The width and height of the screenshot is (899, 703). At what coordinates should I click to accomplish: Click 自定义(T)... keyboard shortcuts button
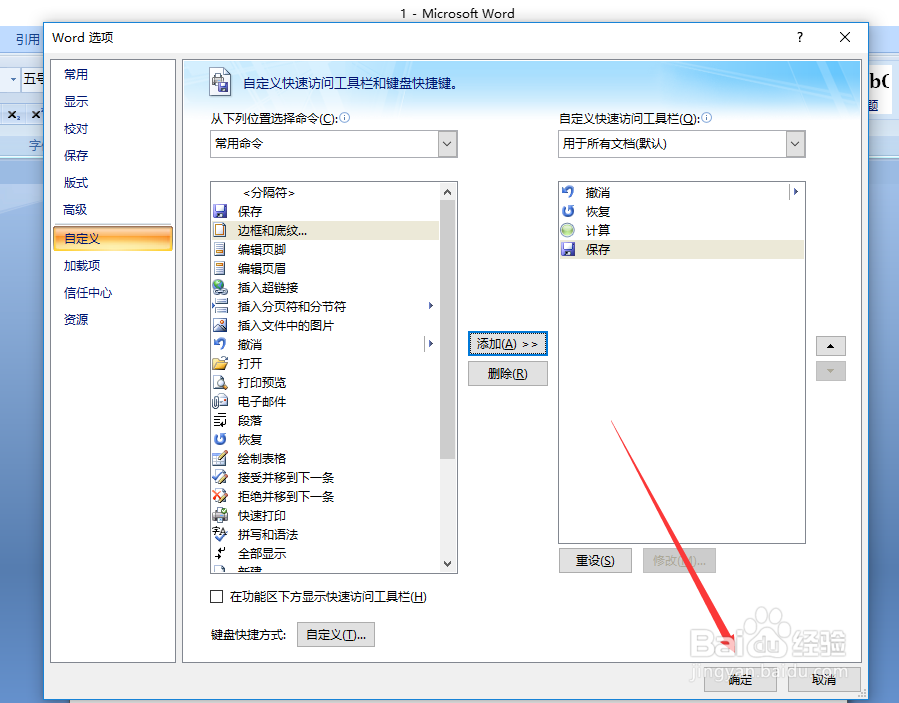coord(335,635)
